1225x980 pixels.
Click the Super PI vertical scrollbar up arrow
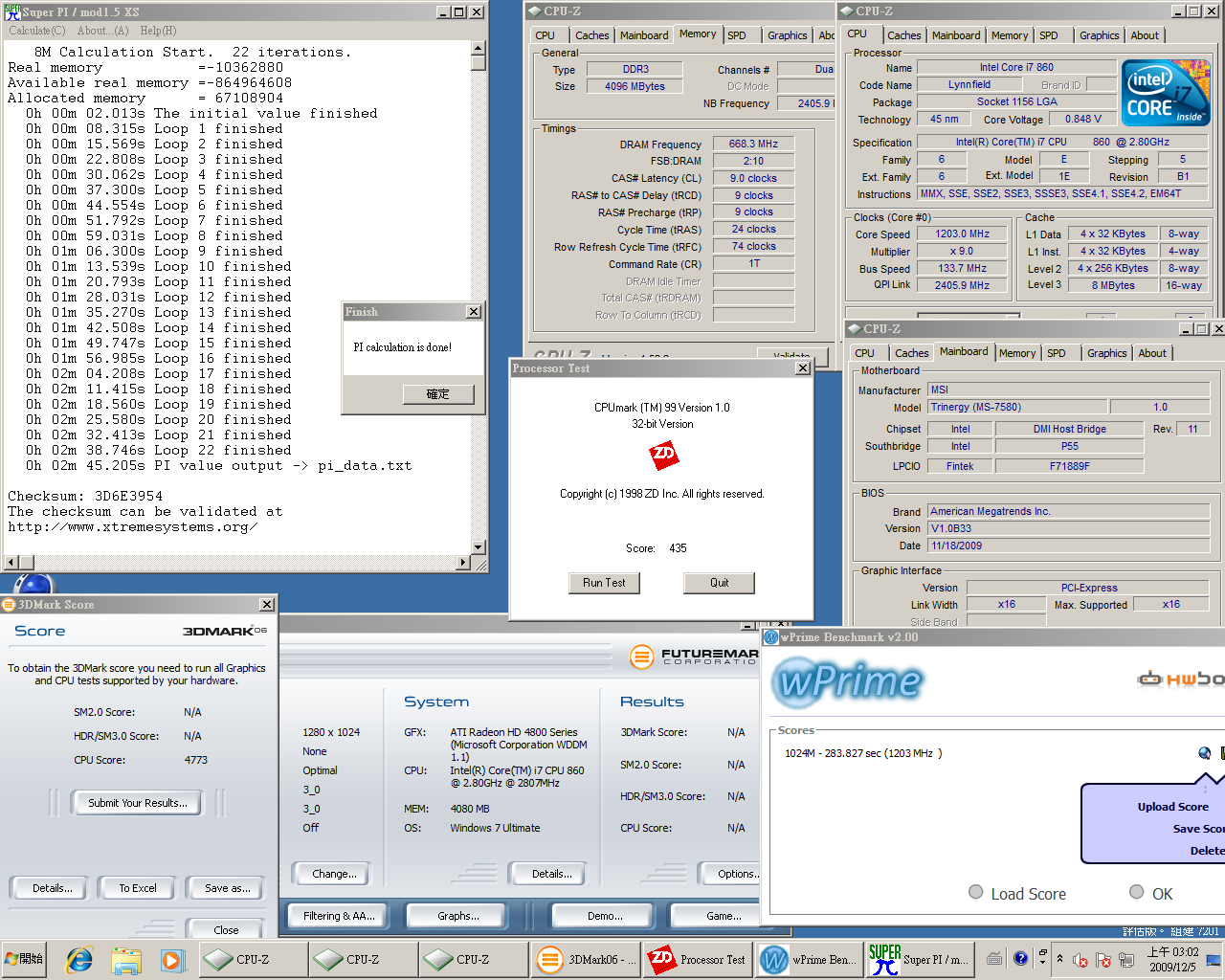(x=479, y=48)
